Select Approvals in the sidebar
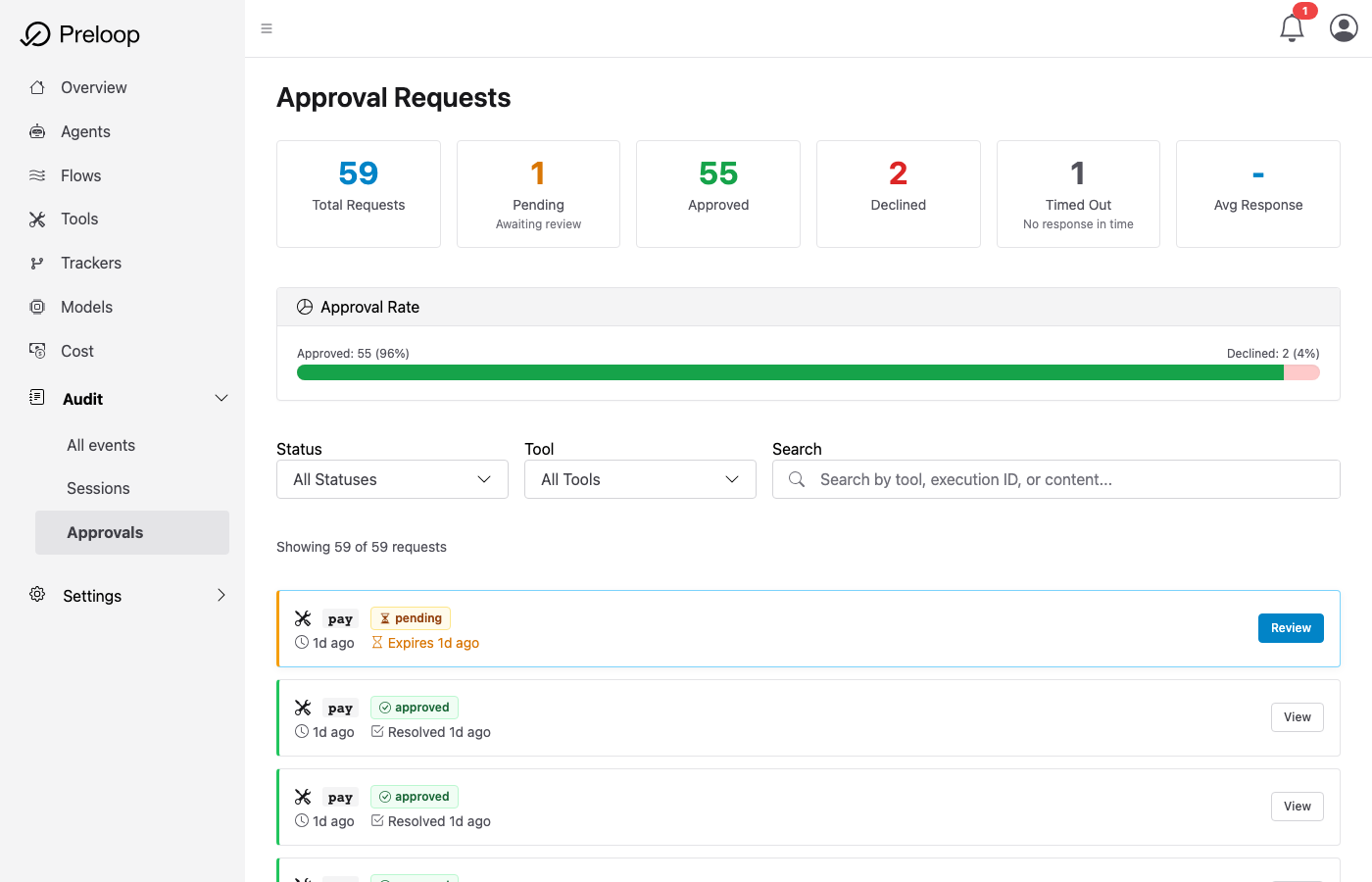Viewport: 1372px width, 882px height. coord(132,532)
